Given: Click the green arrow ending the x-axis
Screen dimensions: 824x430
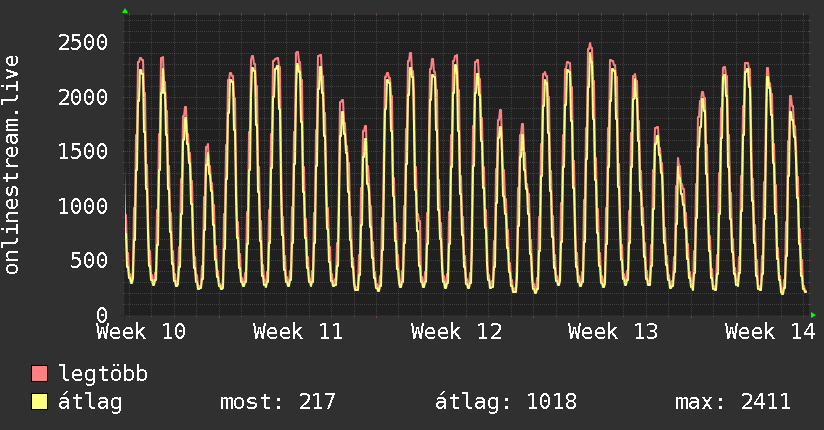Looking at the screenshot, I should coord(813,315).
